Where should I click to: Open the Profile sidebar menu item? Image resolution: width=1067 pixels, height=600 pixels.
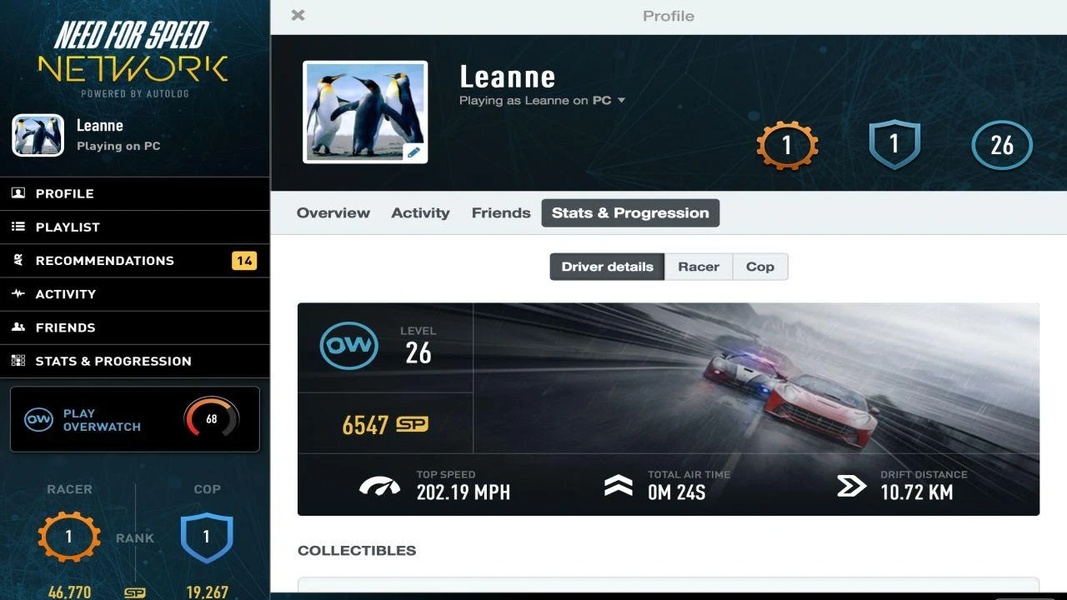[x=135, y=194]
